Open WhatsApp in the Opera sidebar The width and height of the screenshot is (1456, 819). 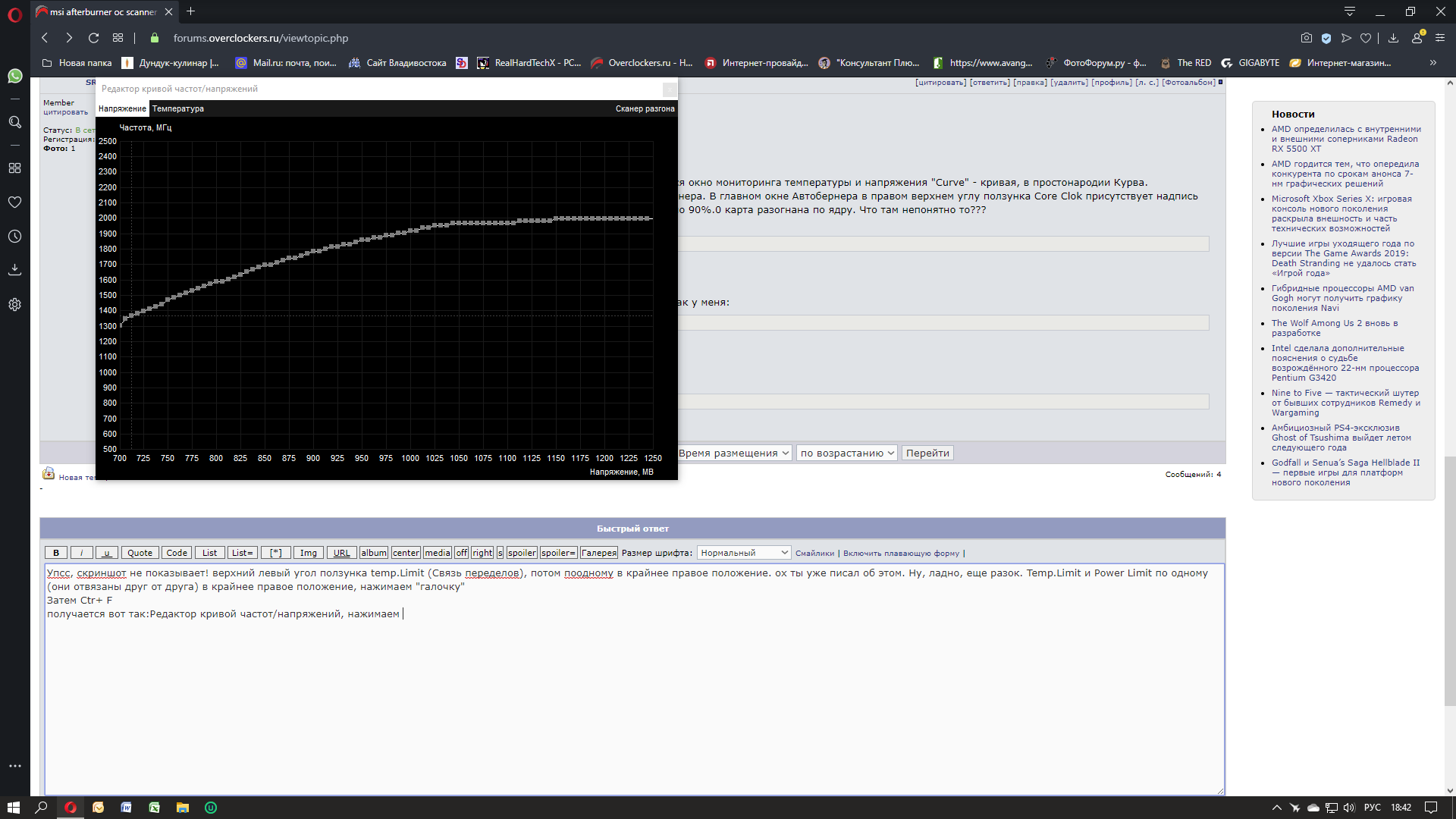(14, 76)
